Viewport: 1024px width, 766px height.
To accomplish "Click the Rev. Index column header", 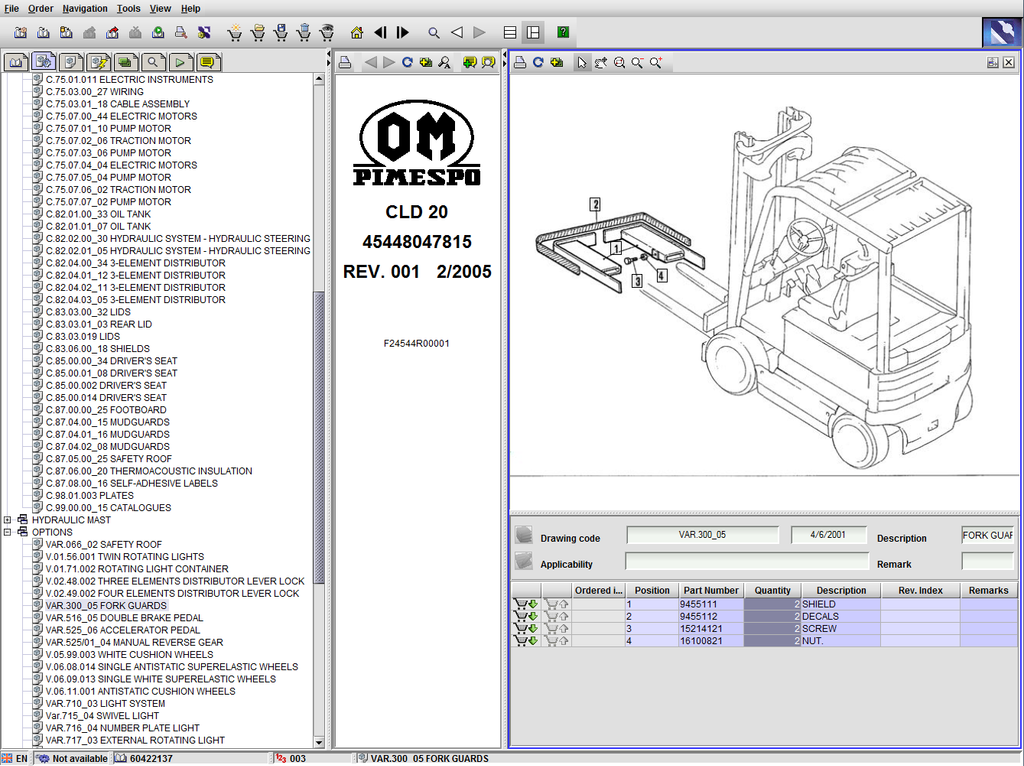I will pyautogui.click(x=920, y=590).
